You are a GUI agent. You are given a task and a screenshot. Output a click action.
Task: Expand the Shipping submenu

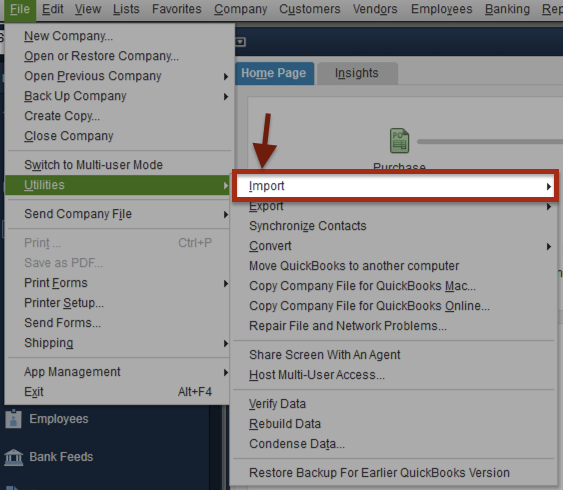117,343
